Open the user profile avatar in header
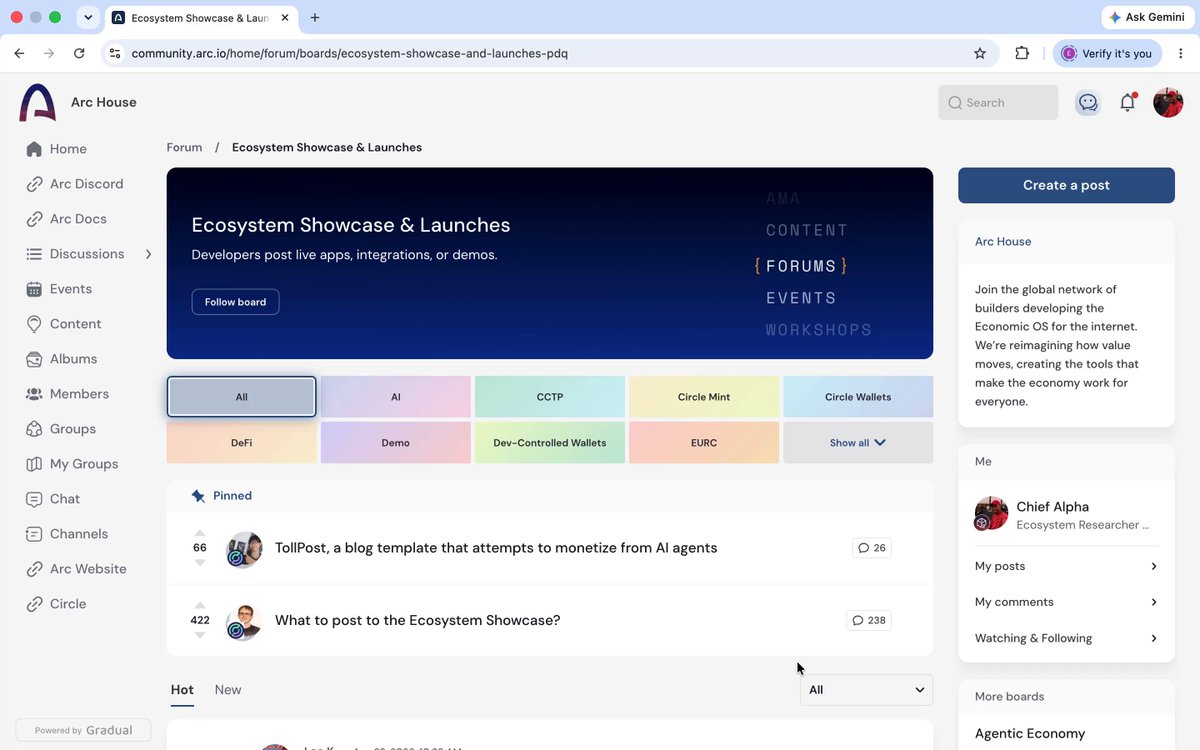Image resolution: width=1200 pixels, height=750 pixels. click(1168, 102)
